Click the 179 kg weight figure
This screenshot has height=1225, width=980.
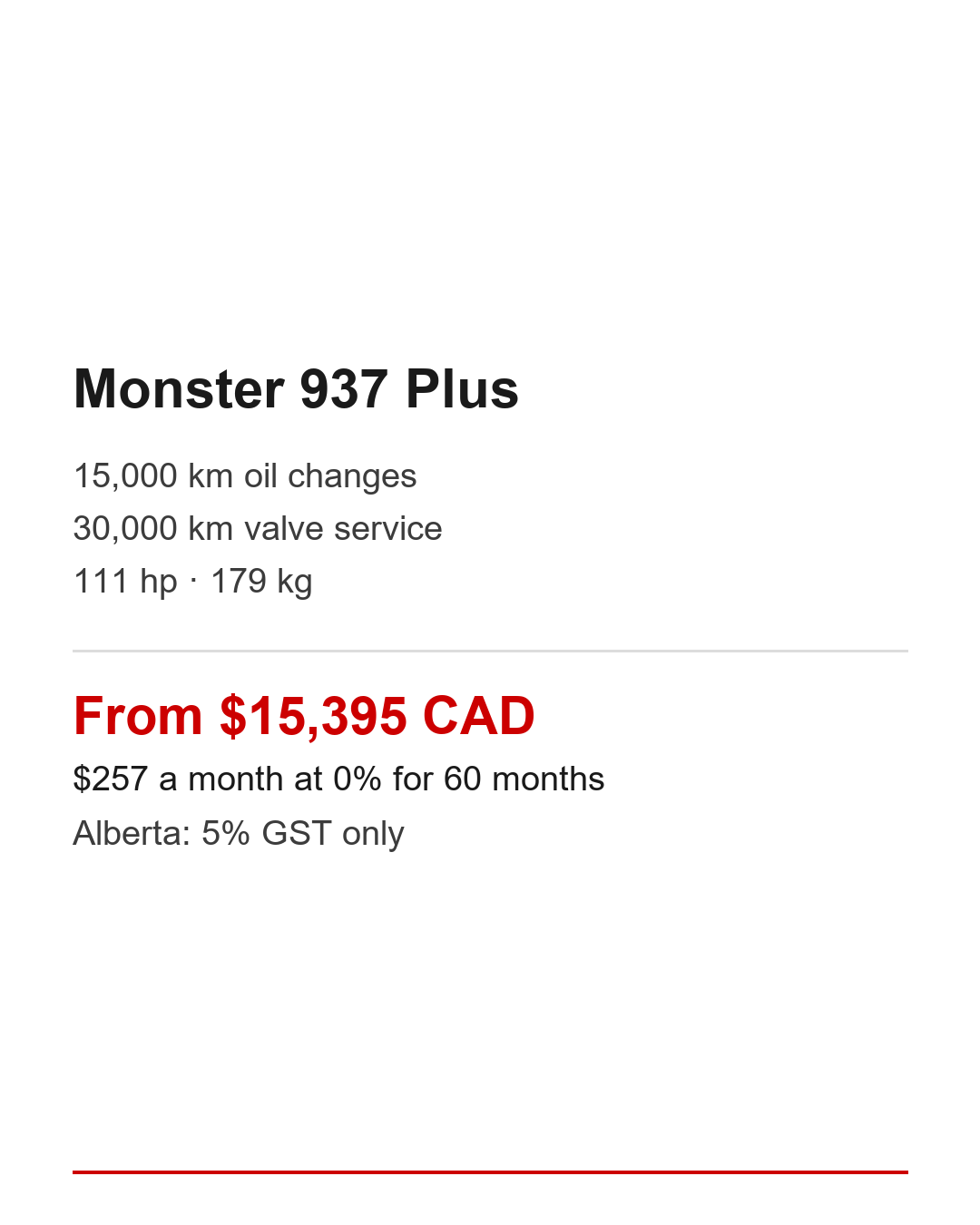(x=261, y=582)
